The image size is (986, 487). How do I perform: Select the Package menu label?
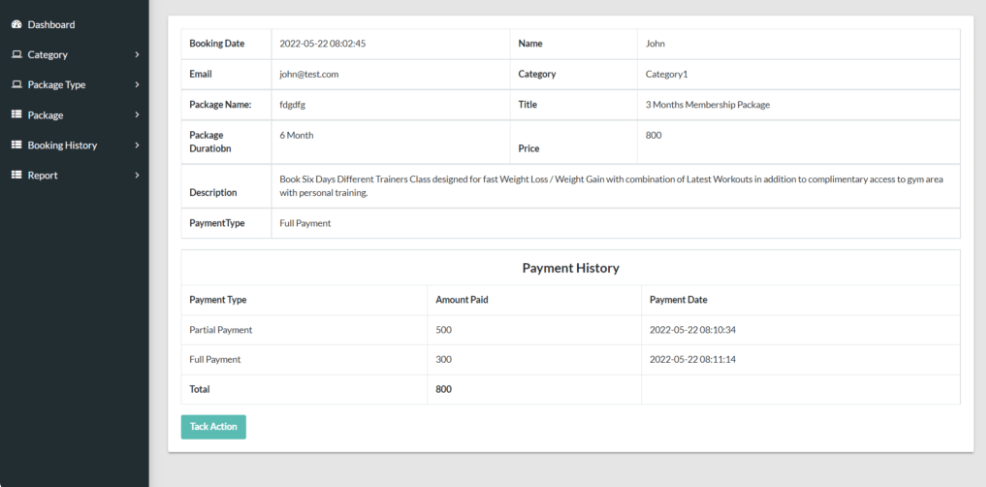pos(45,115)
